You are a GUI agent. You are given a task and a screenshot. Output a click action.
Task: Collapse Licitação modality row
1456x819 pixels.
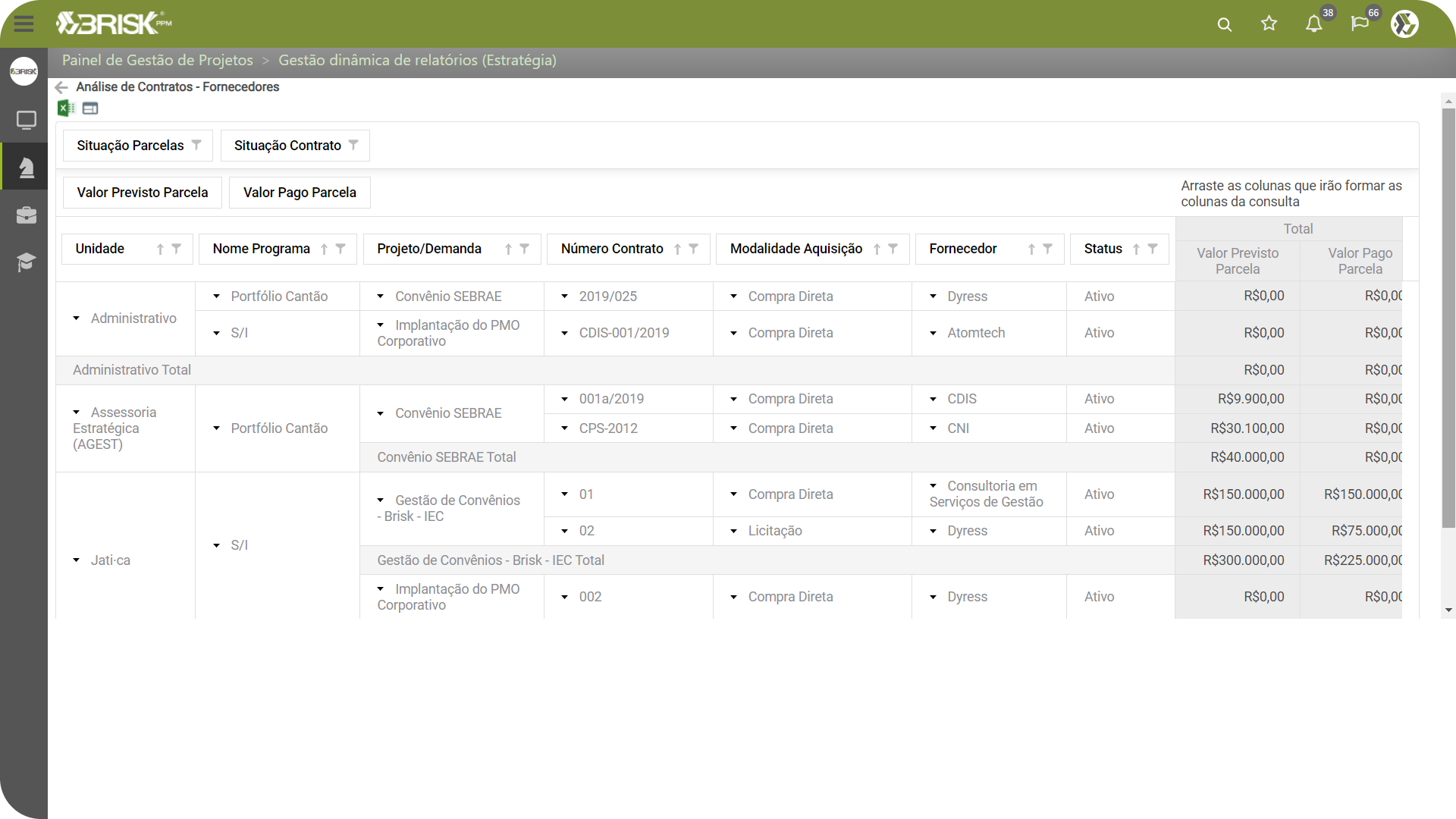(733, 531)
